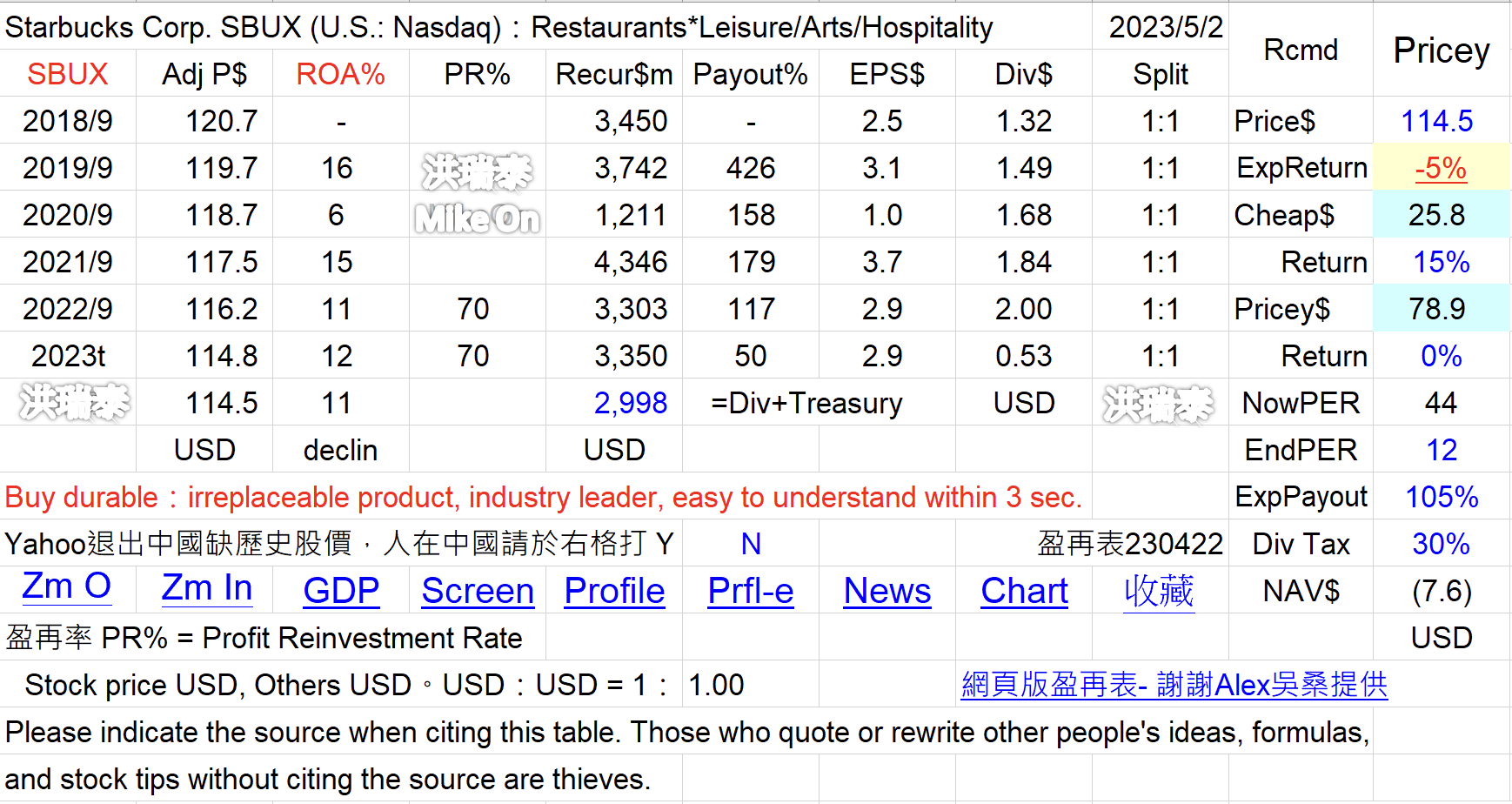Viewport: 1512px width, 804px height.
Task: Click the 2020/9 year row label
Action: click(68, 215)
